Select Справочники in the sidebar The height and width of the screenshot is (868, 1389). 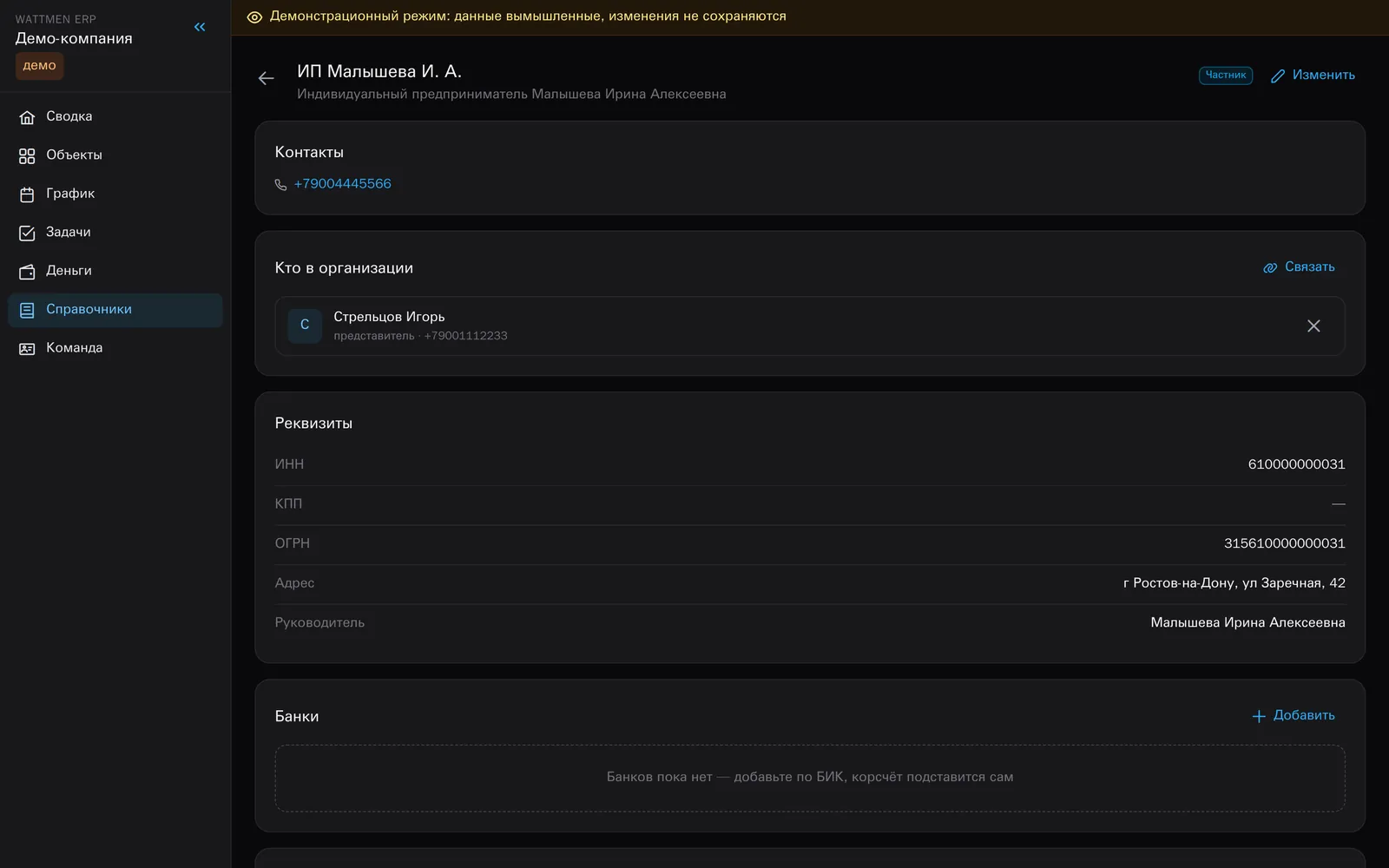pos(115,310)
